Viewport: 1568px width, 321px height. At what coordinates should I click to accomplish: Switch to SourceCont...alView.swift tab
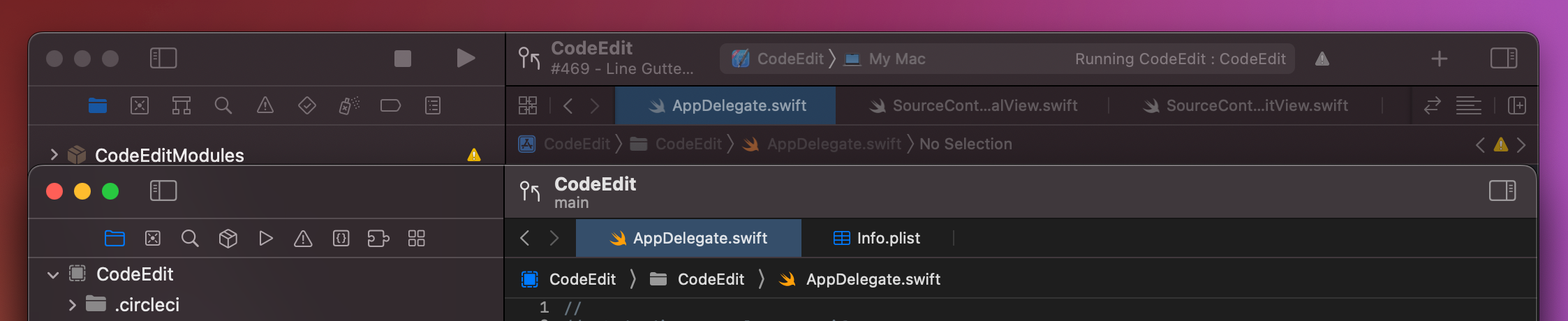click(972, 105)
